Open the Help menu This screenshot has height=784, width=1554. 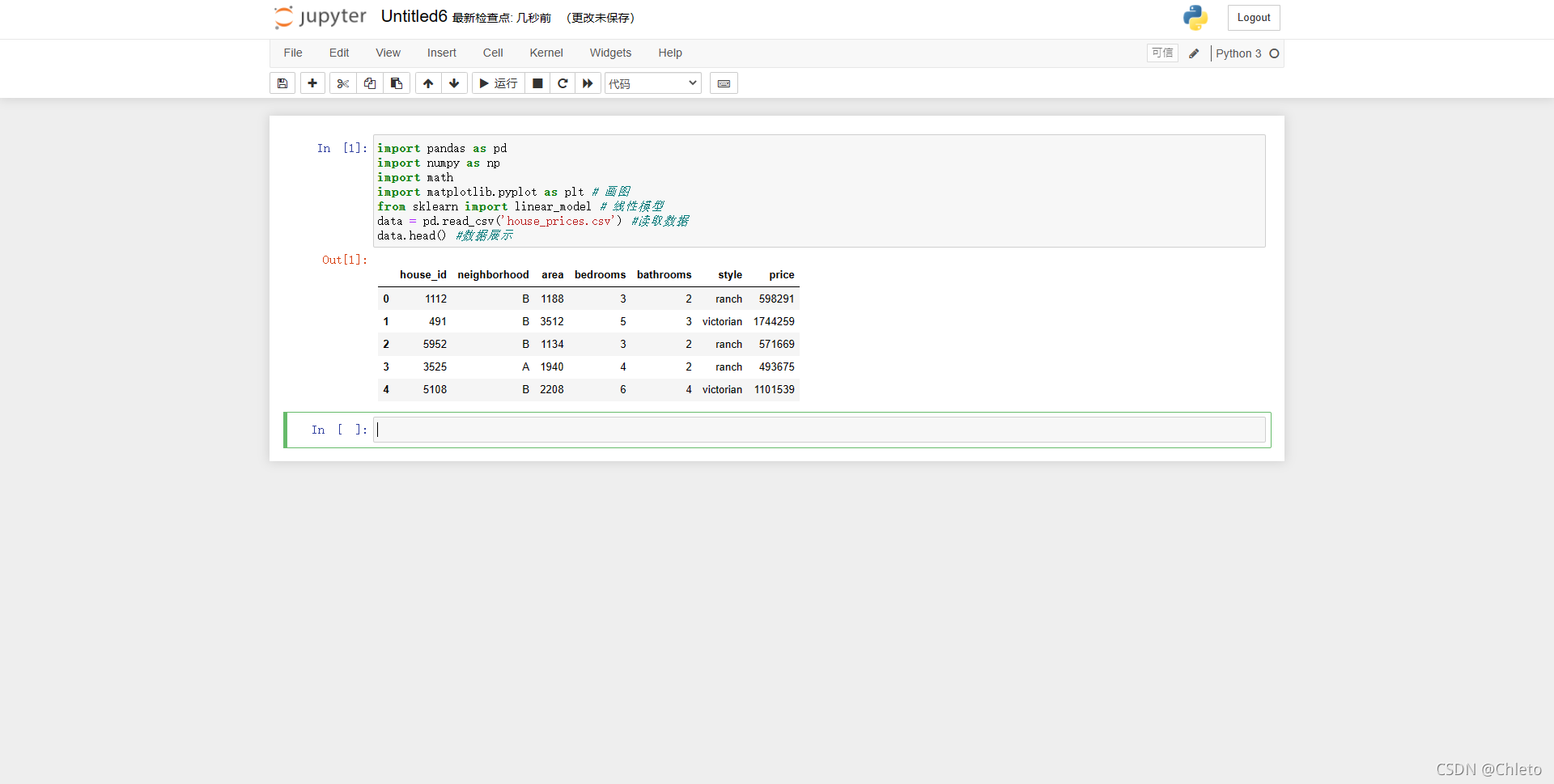pos(670,53)
